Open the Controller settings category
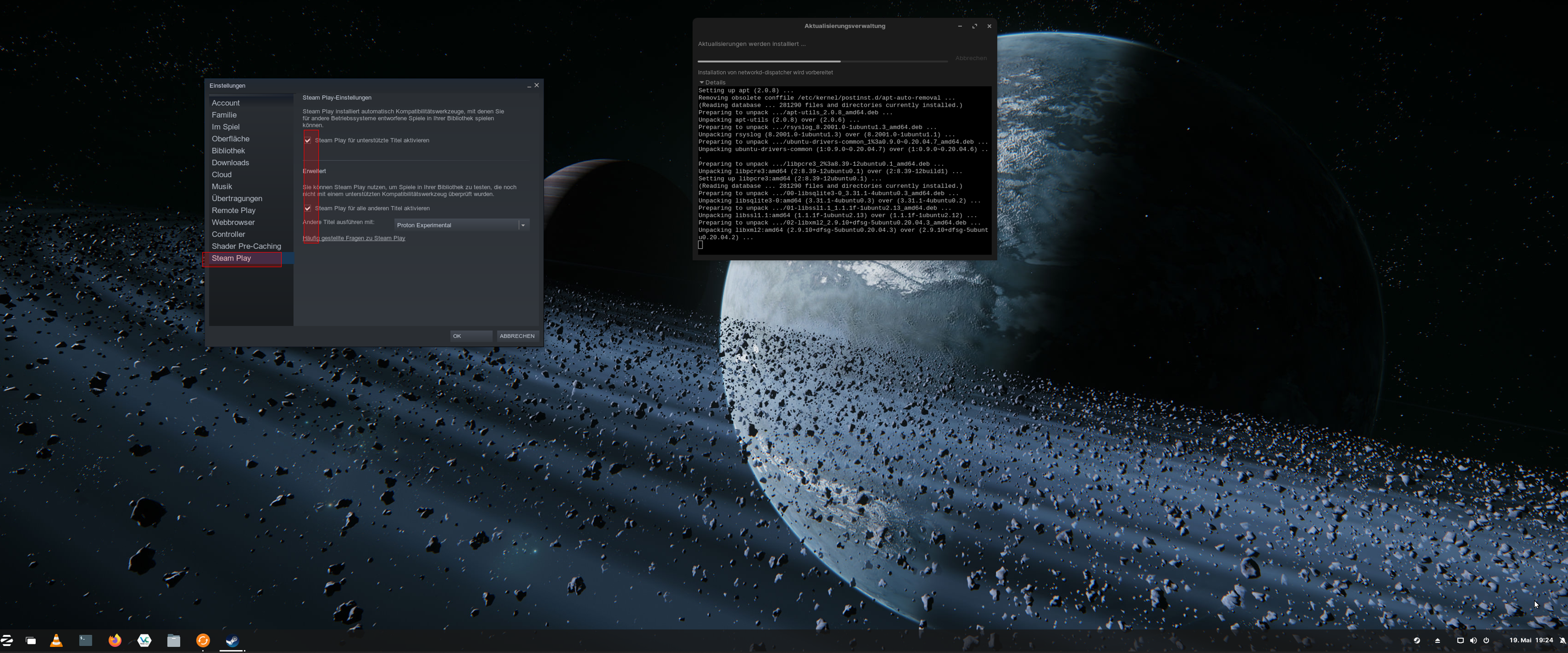The image size is (1568, 653). point(228,234)
